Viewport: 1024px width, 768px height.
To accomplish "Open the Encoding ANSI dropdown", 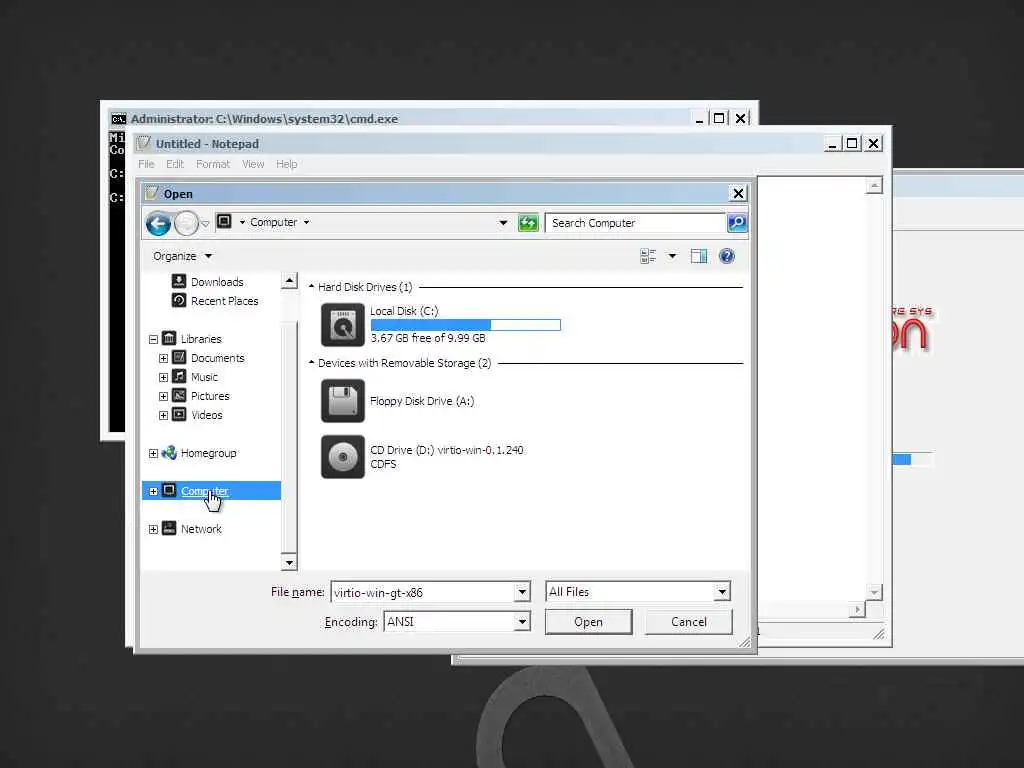I will (x=521, y=622).
